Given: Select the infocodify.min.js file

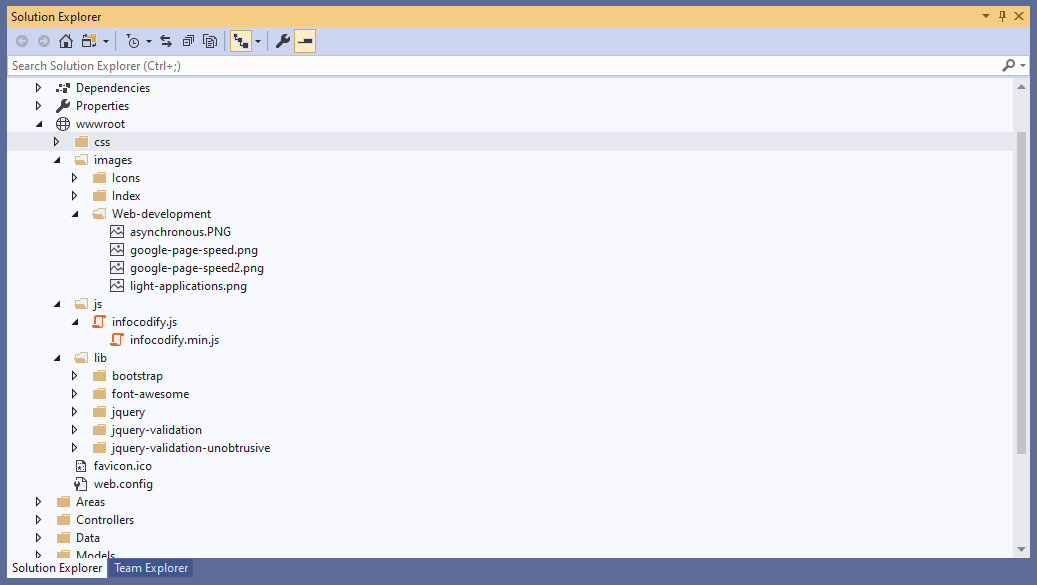Looking at the screenshot, I should click(x=174, y=340).
